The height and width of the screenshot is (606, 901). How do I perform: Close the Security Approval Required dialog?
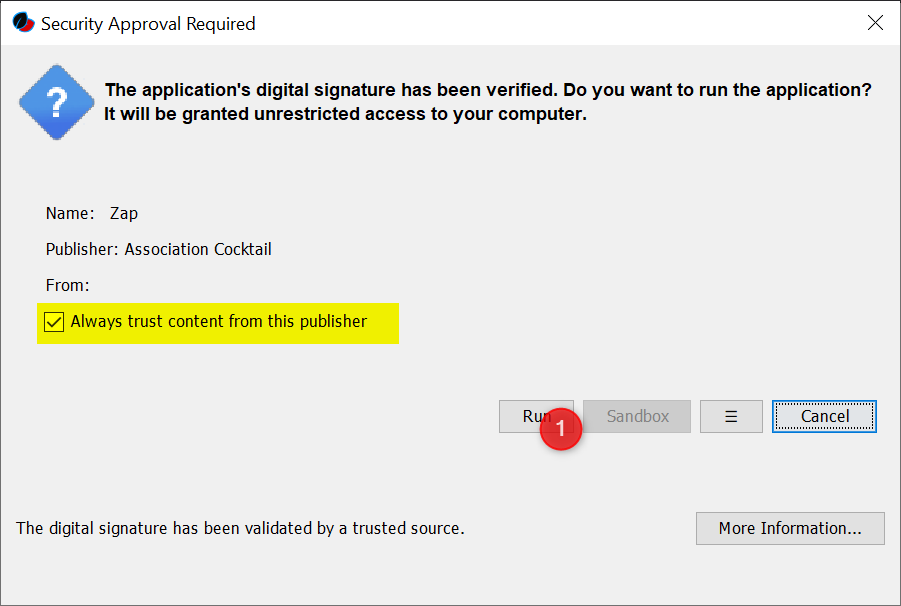click(875, 22)
